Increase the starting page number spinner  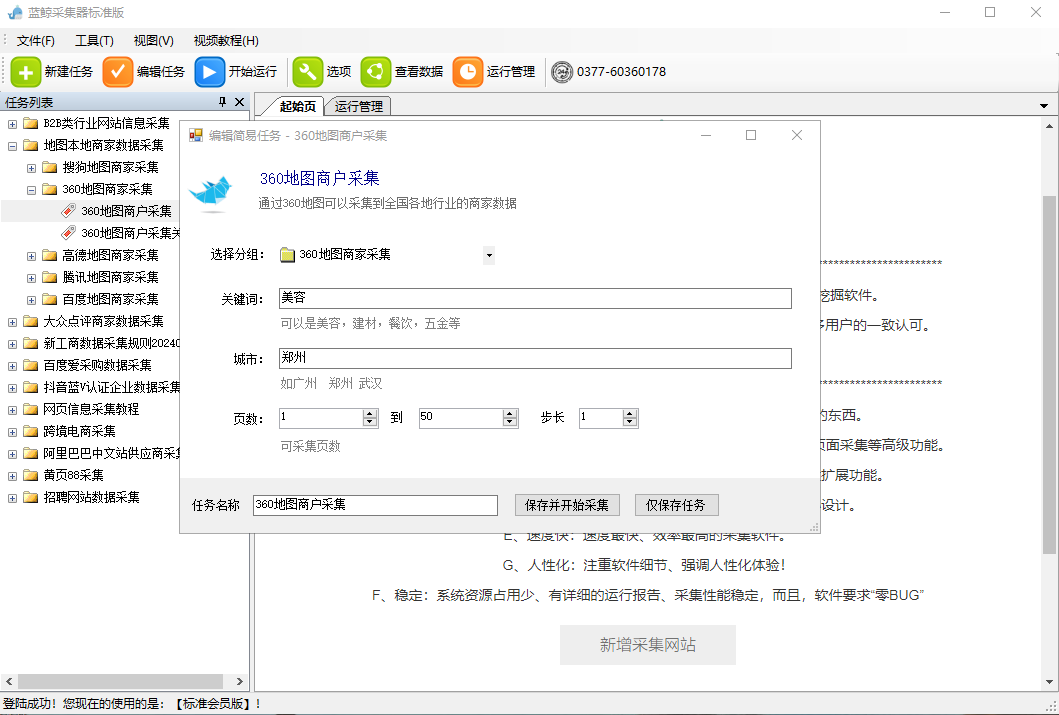(x=370, y=414)
